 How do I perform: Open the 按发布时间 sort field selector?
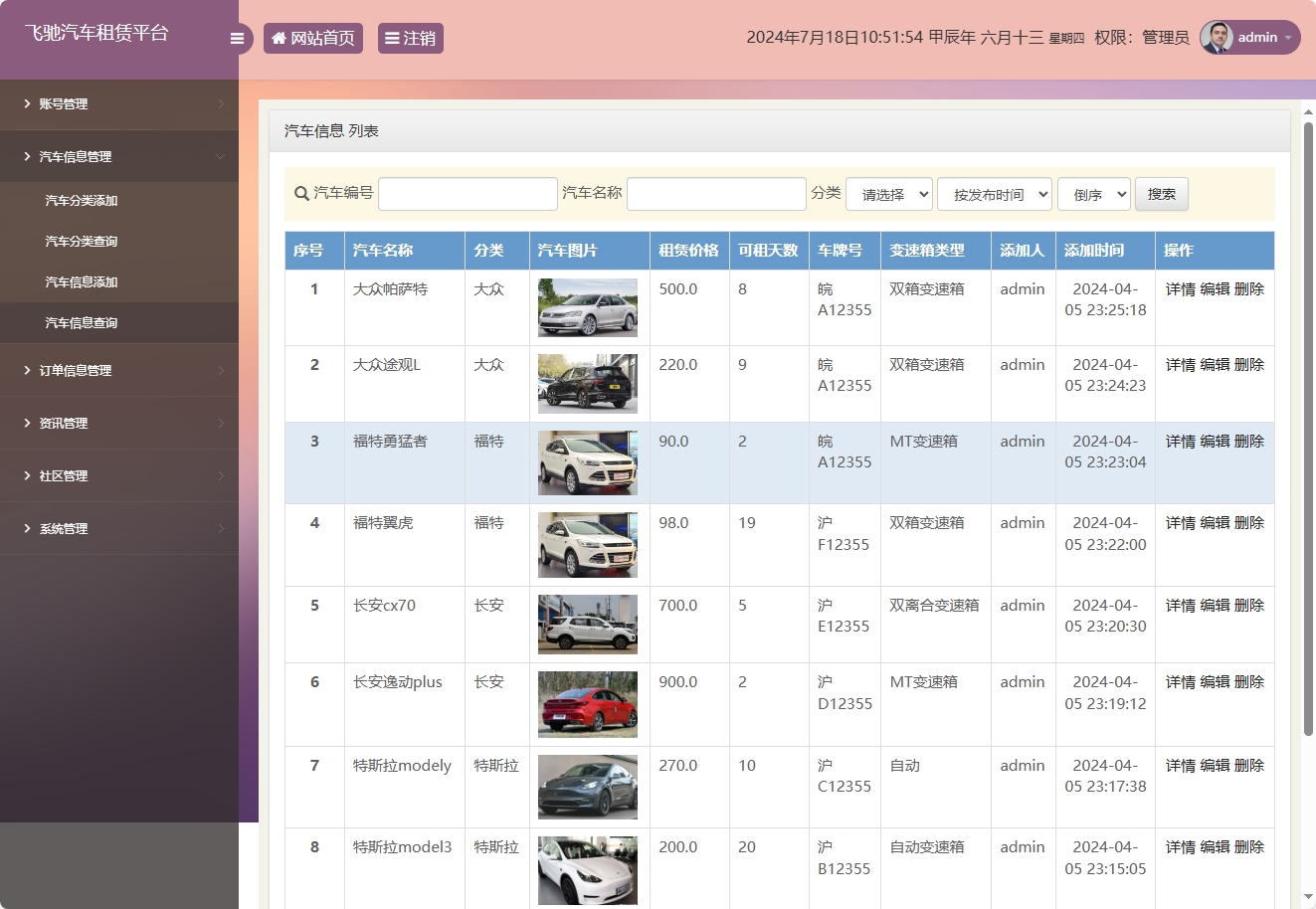pyautogui.click(x=995, y=194)
